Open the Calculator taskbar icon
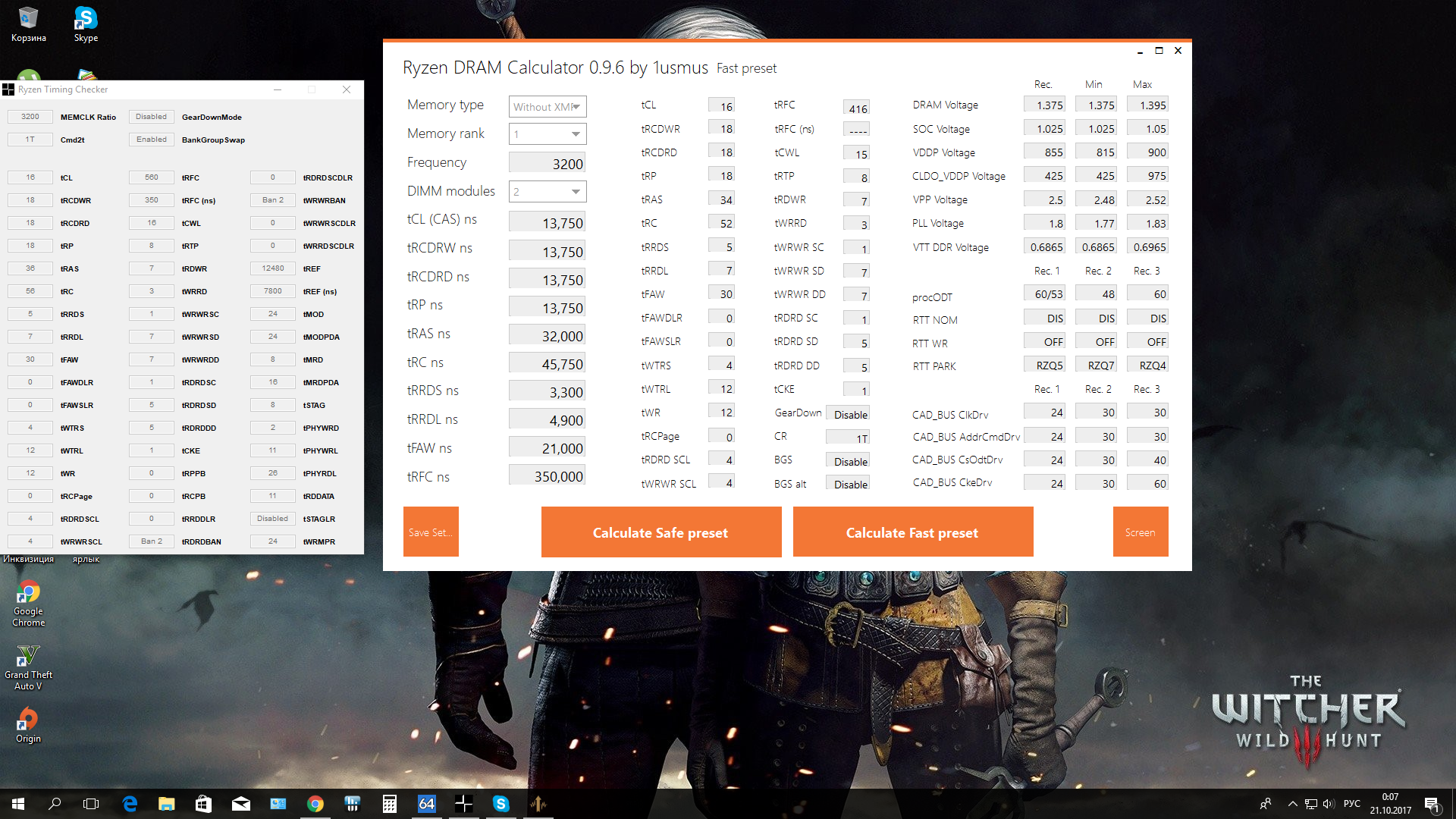The width and height of the screenshot is (1456, 819). pyautogui.click(x=390, y=804)
